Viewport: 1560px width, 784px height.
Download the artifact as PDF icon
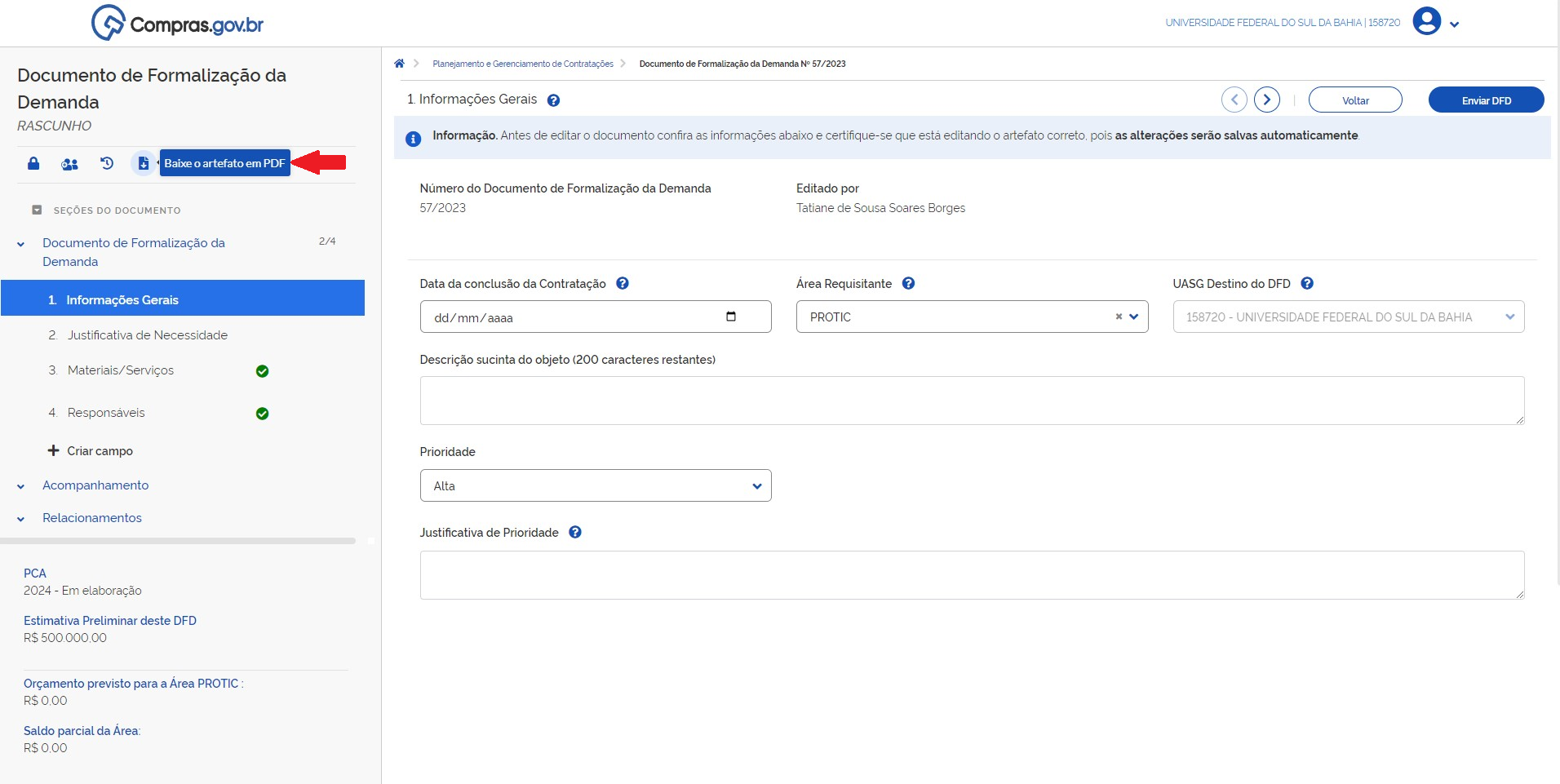coord(144,163)
